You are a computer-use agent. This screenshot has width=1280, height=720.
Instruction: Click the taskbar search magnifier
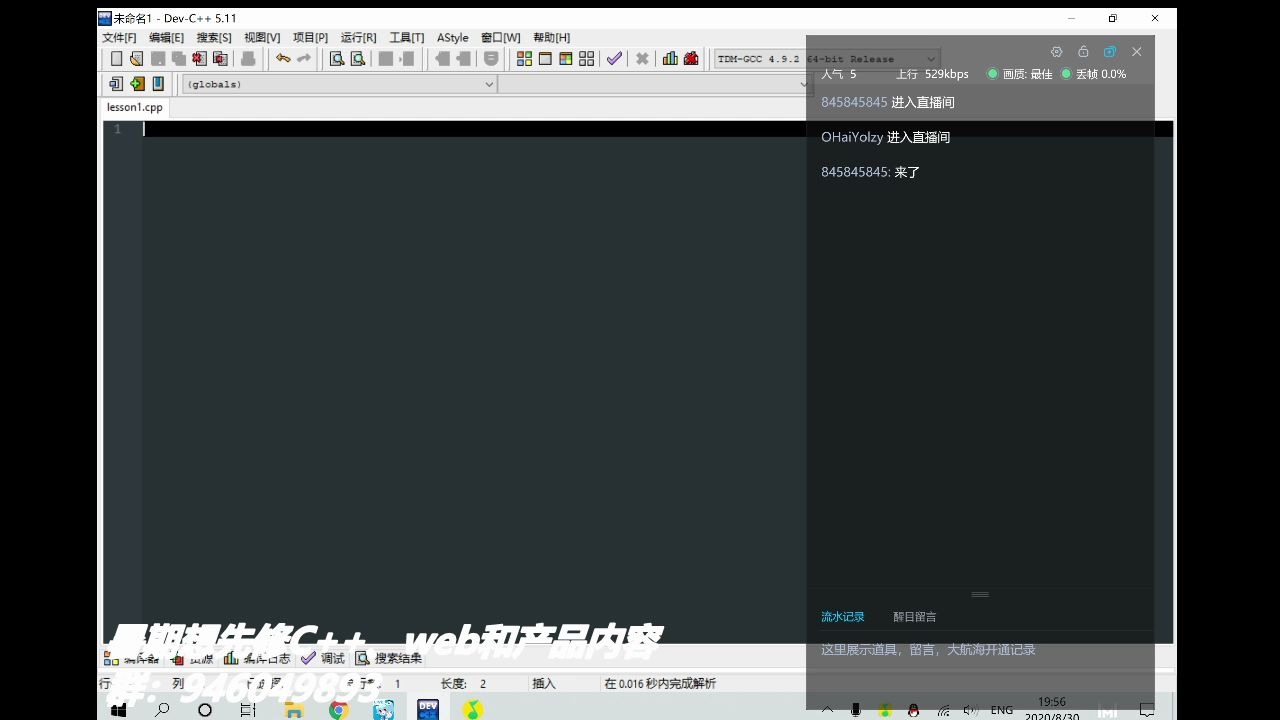(161, 710)
